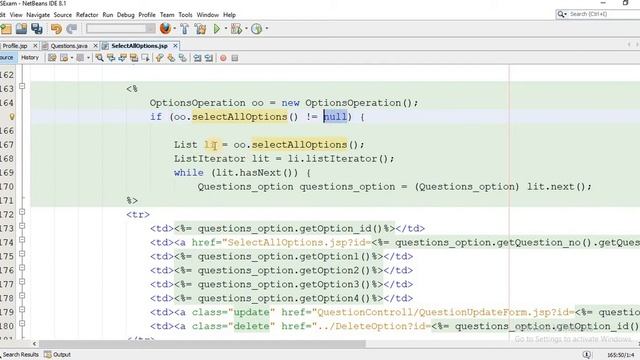Open dropdown arrow beside Firefox browser icon
This screenshot has height=360, width=640.
coord(174,29)
